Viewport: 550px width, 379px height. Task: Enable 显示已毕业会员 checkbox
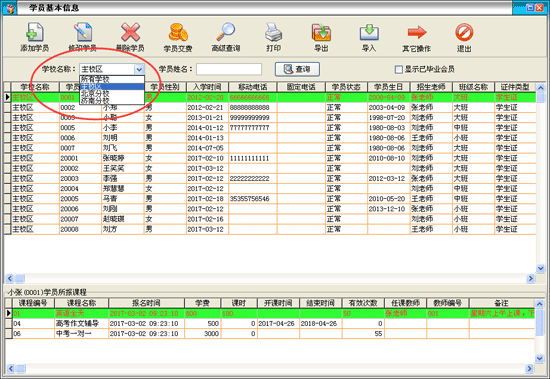pyautogui.click(x=398, y=69)
